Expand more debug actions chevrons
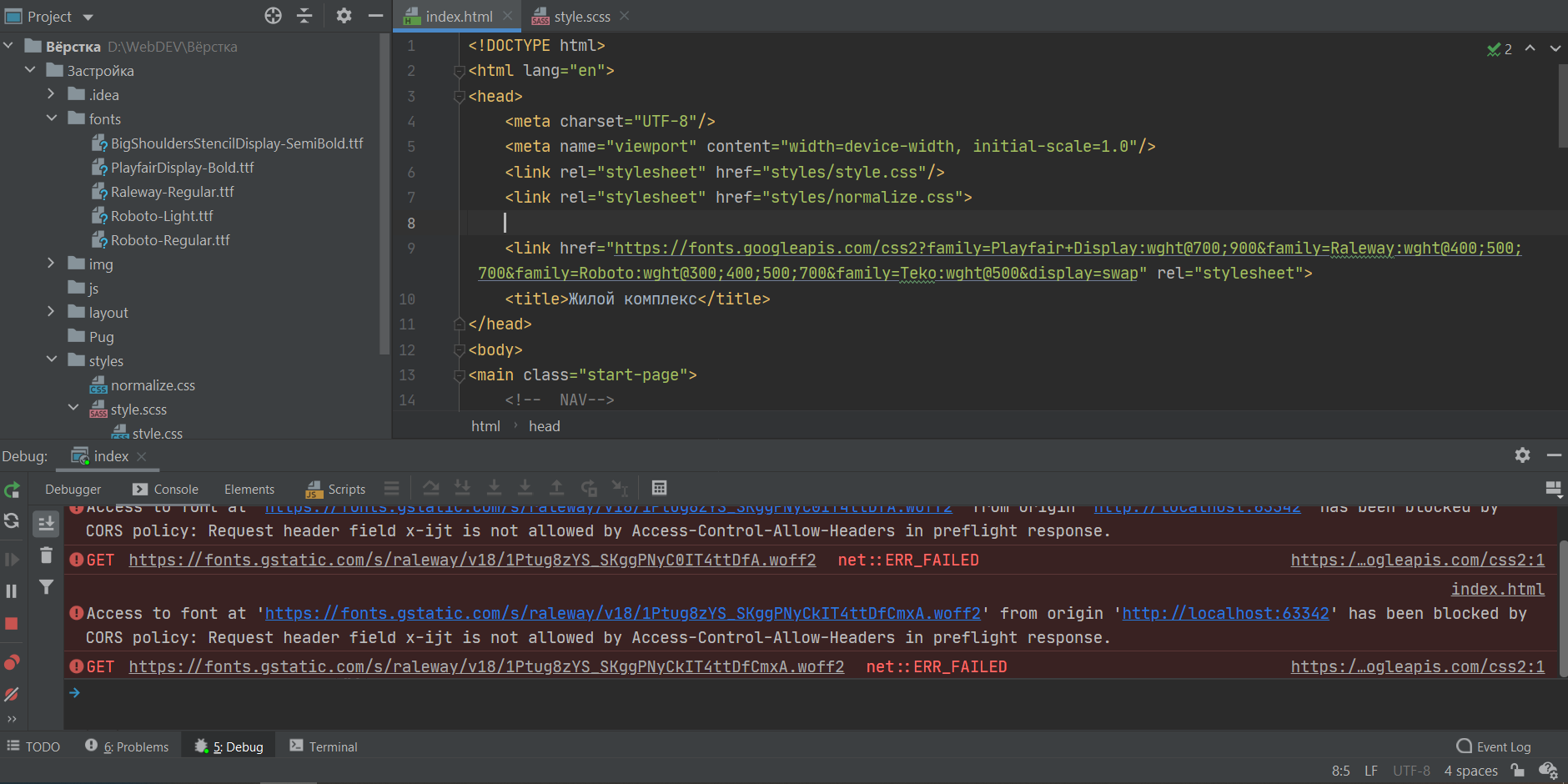The width and height of the screenshot is (1568, 784). (x=12, y=719)
